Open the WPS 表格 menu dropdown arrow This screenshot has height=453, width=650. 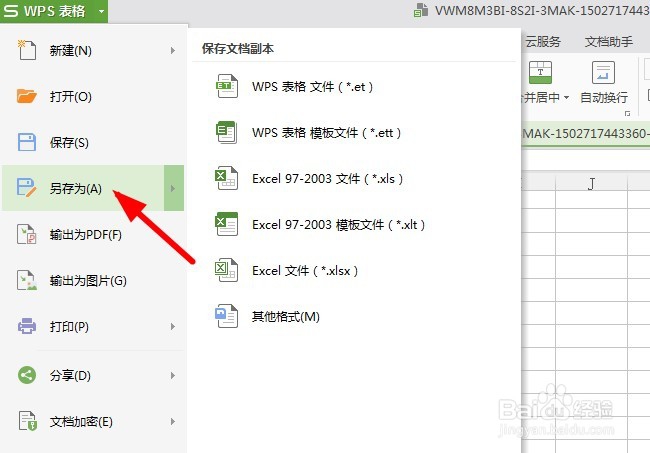(102, 11)
